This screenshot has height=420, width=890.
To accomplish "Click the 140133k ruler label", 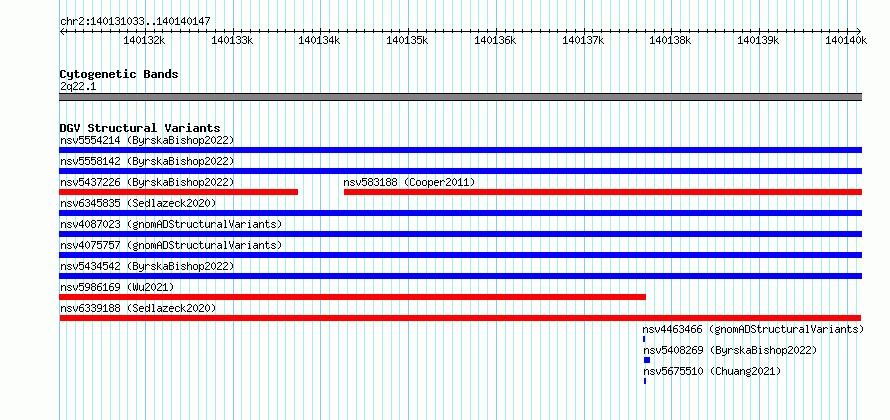I will 232,40.
